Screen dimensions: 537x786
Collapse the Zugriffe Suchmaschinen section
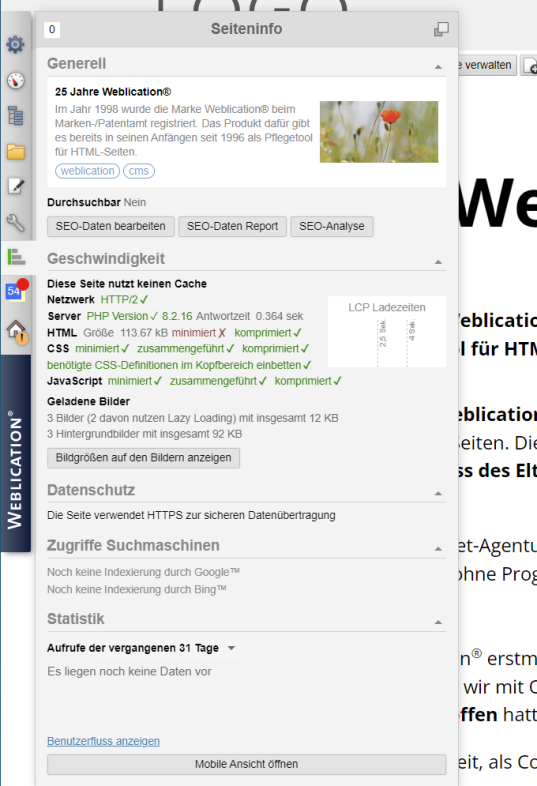[x=438, y=549]
